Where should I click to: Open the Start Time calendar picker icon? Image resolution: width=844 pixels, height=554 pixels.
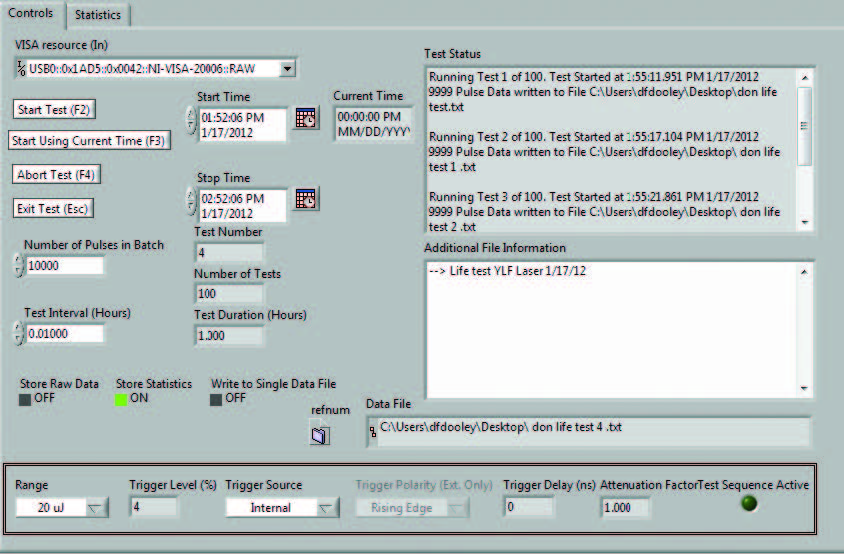pos(307,118)
